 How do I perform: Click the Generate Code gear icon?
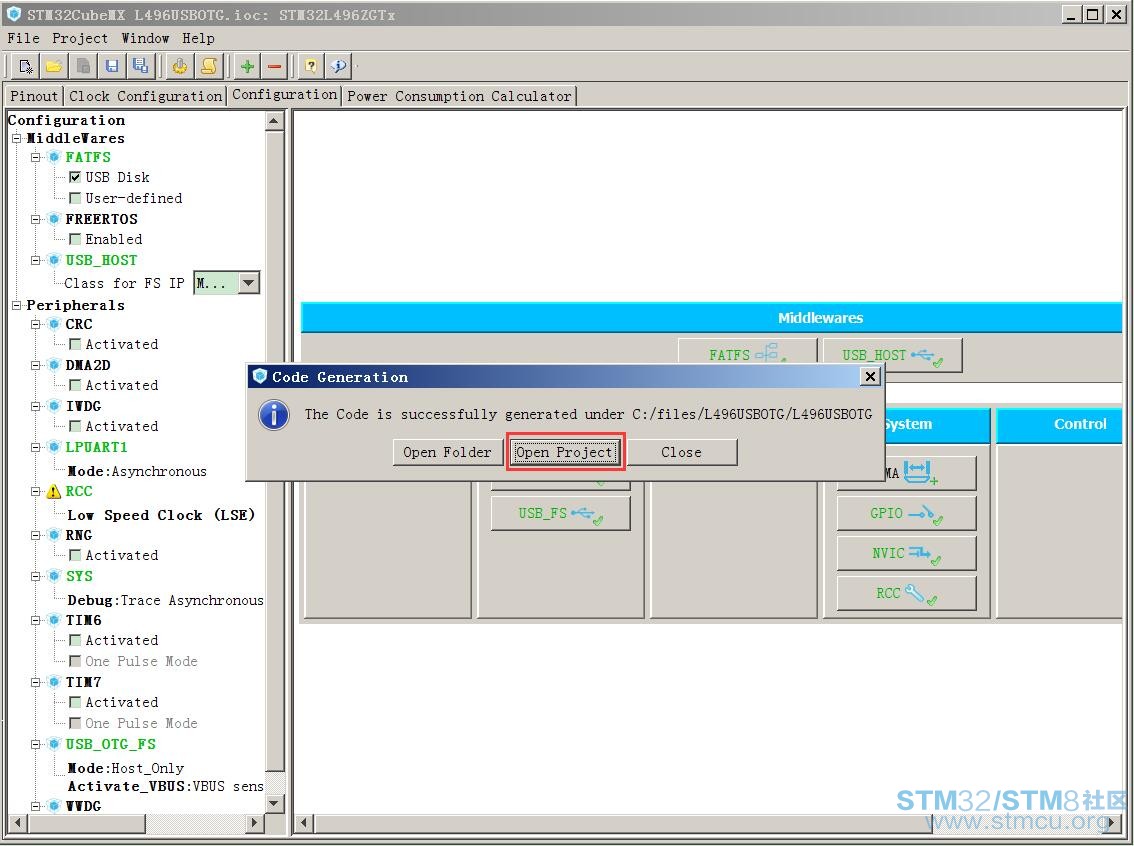[x=179, y=67]
